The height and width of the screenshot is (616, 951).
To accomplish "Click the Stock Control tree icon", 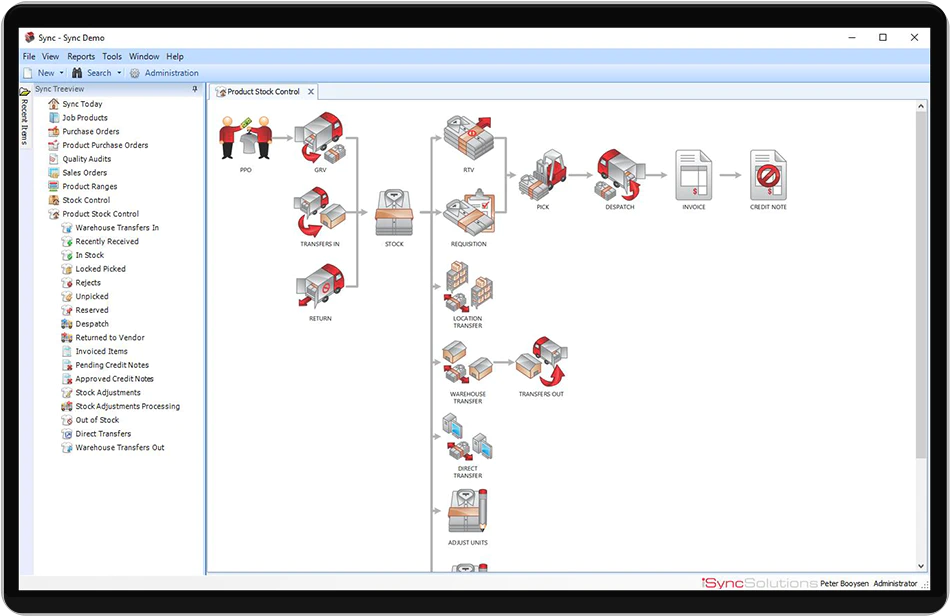I will pos(53,200).
